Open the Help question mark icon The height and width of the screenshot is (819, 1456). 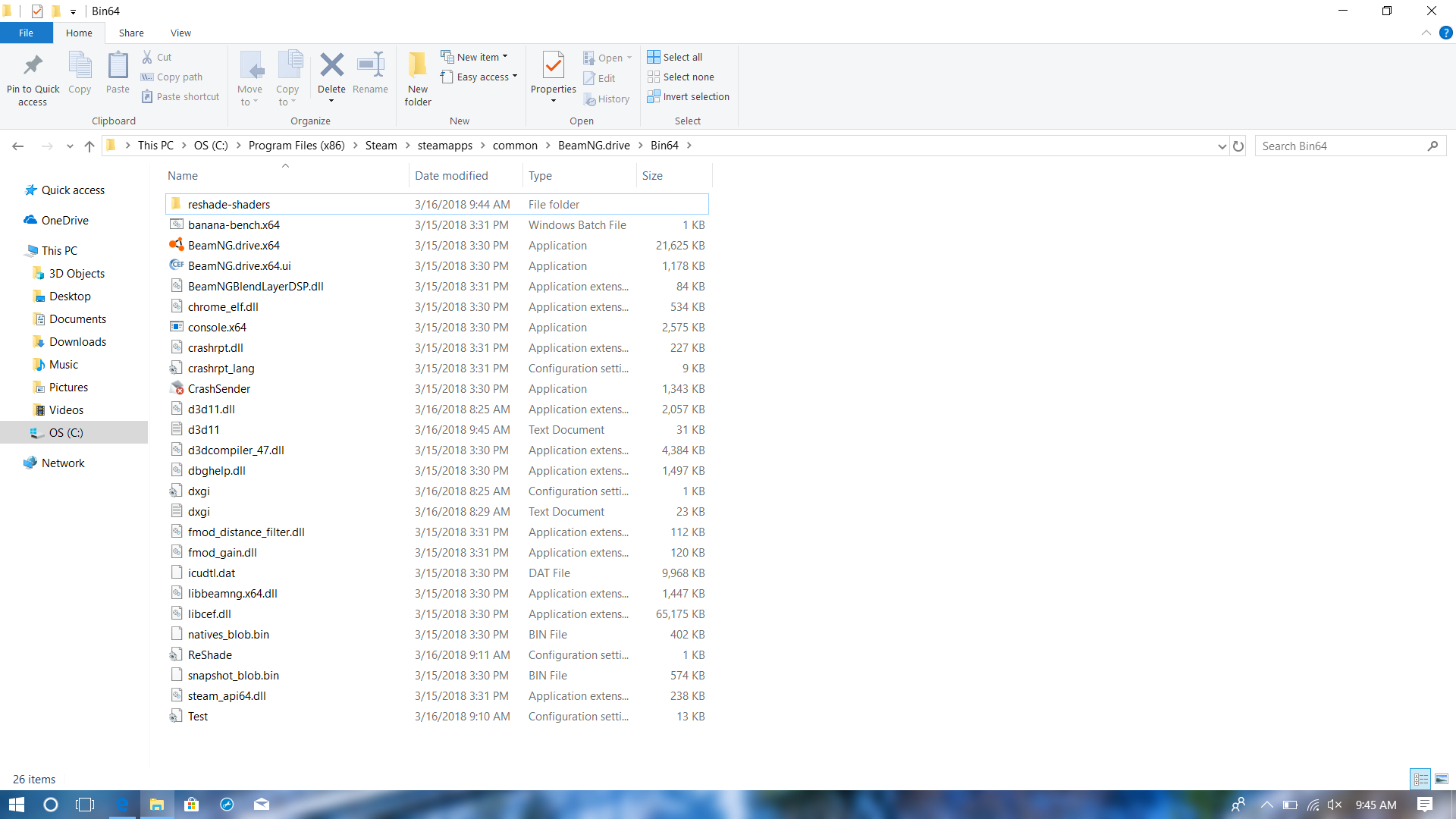[x=1445, y=33]
